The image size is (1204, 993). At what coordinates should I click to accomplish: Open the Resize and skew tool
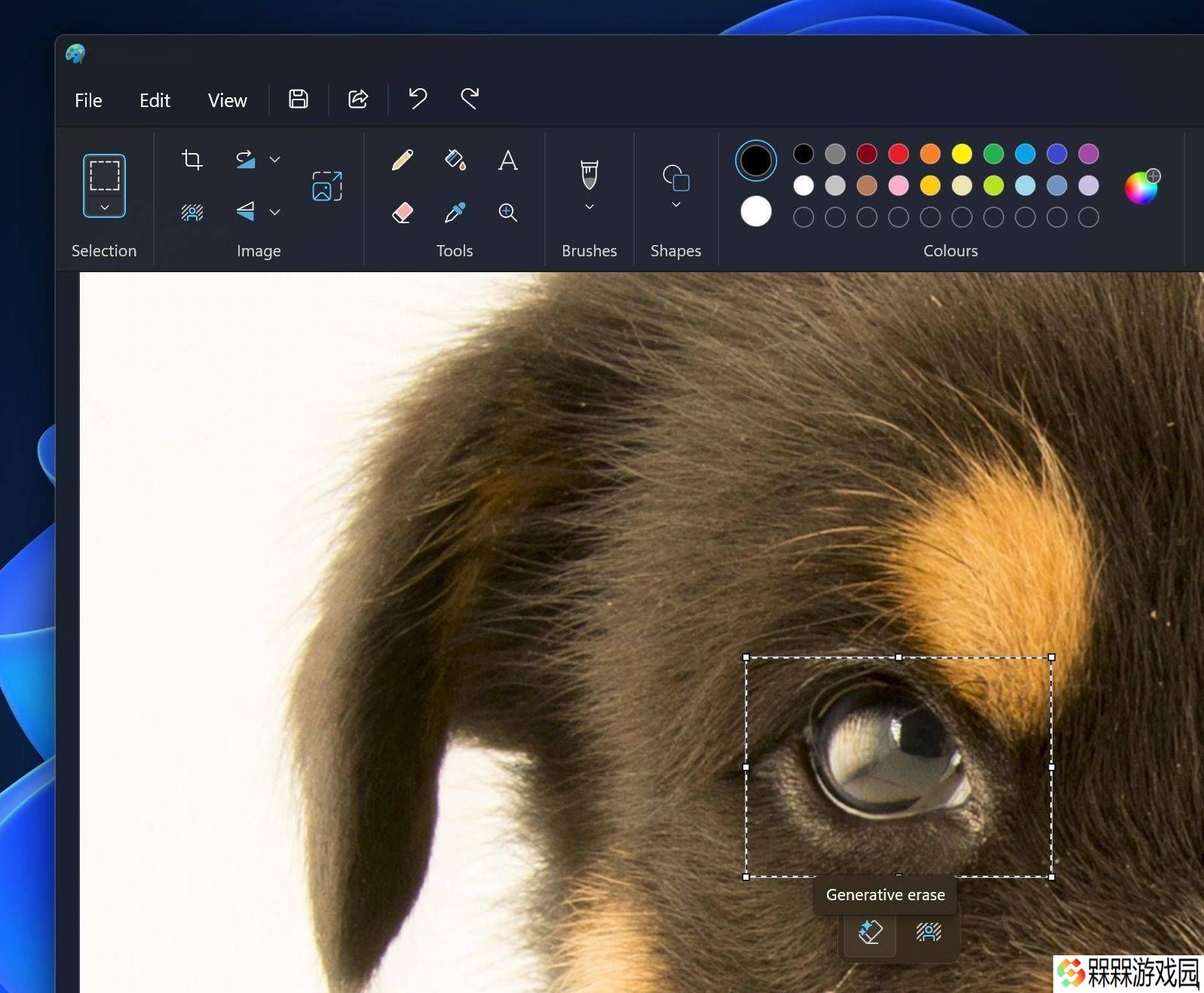(x=327, y=186)
